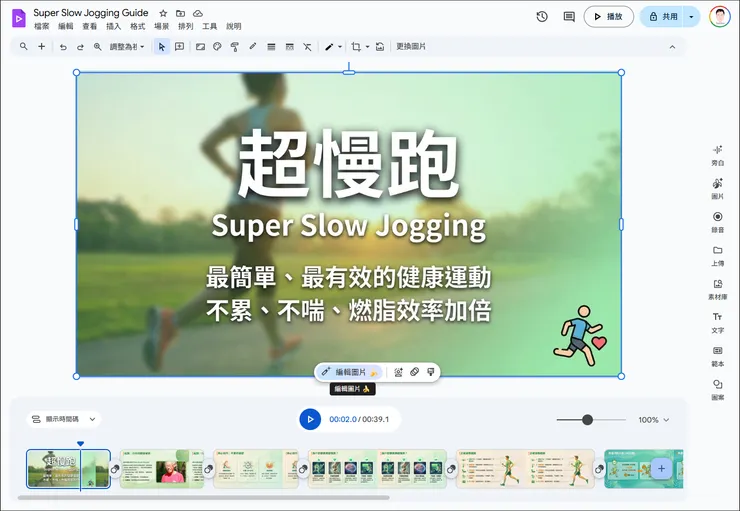This screenshot has height=511, width=740.
Task: Click the move to folder icon
Action: click(x=180, y=13)
